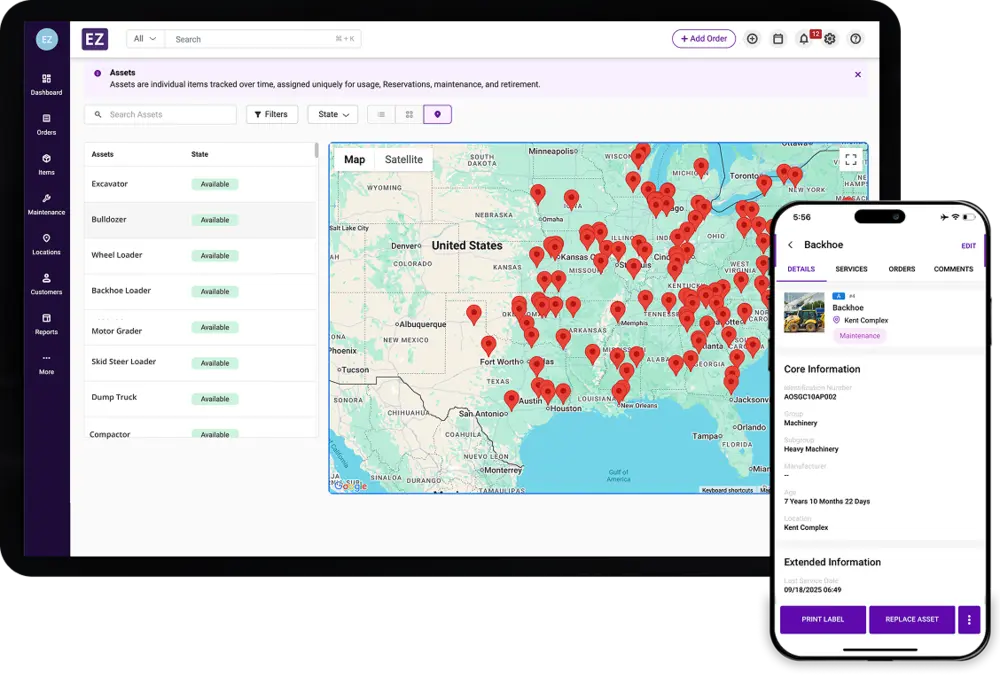Switch to list view toggle

coord(381,115)
